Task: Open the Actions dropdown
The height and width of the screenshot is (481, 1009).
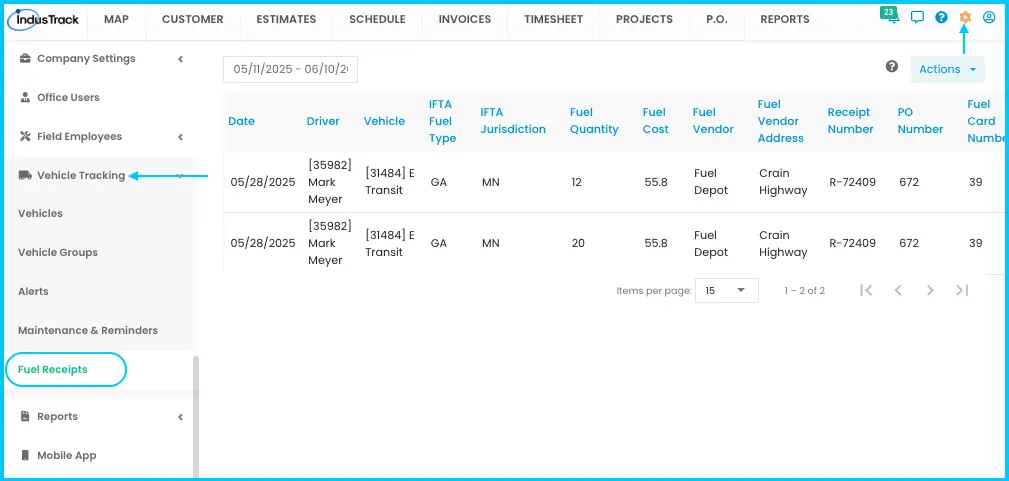Action: 947,70
